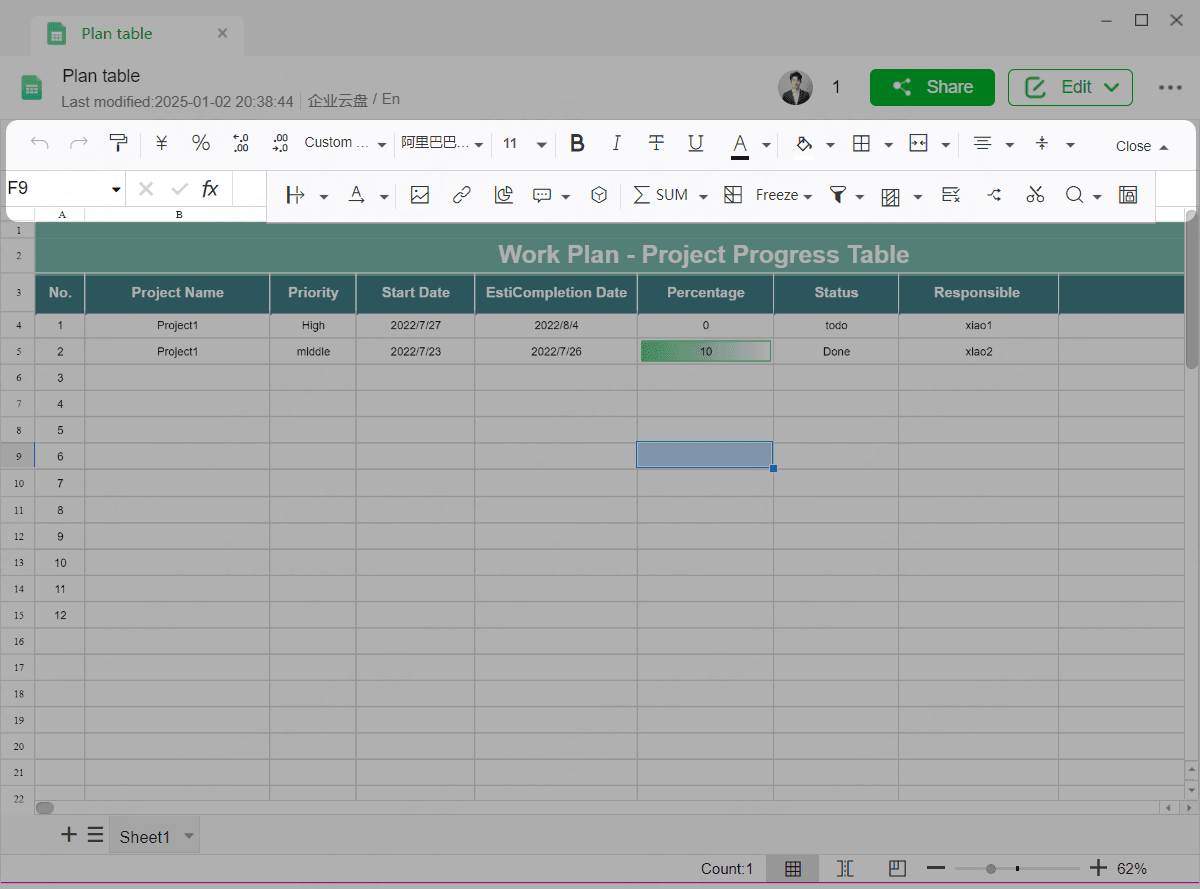Image resolution: width=1200 pixels, height=889 pixels.
Task: Insert a chart
Action: pos(504,195)
